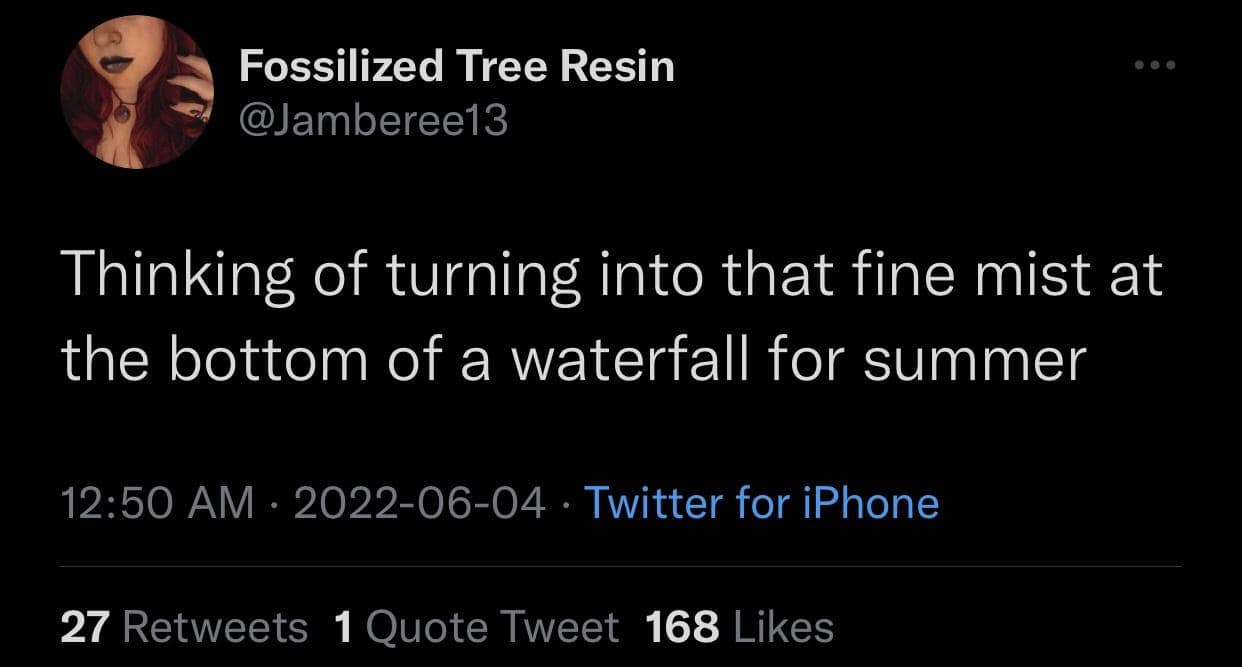The width and height of the screenshot is (1242, 667).
Task: View the Quote Tweet label
Action: (493, 627)
